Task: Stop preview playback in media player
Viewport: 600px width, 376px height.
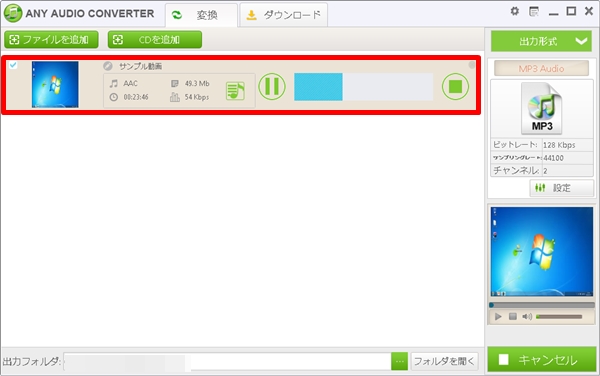Action: click(513, 316)
